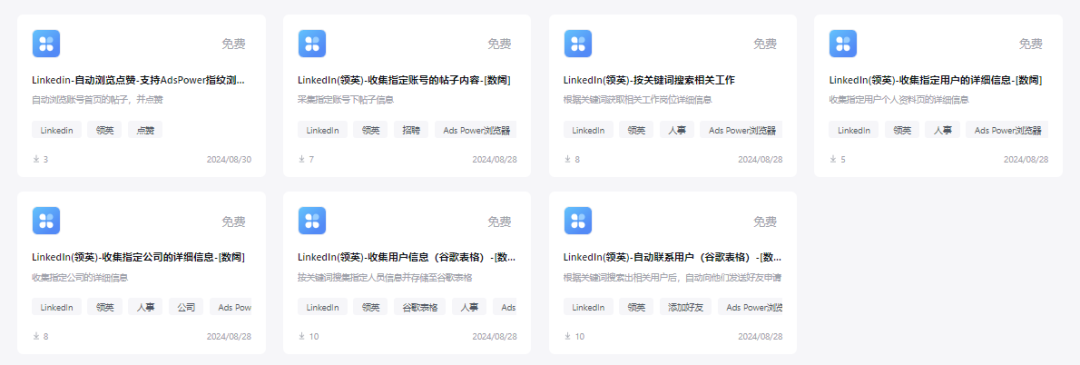The image size is (1080, 365).
Task: Open 收集指定公司的详细信息 template title
Action: point(138,257)
